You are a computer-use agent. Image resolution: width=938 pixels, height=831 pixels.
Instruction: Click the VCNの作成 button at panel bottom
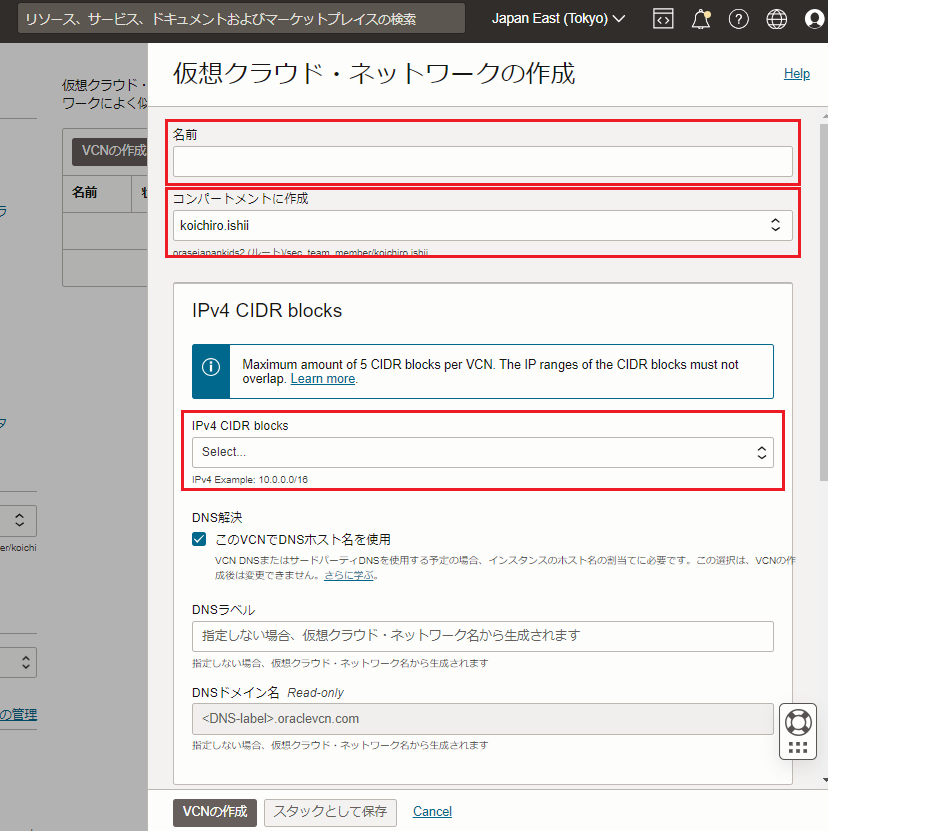214,811
